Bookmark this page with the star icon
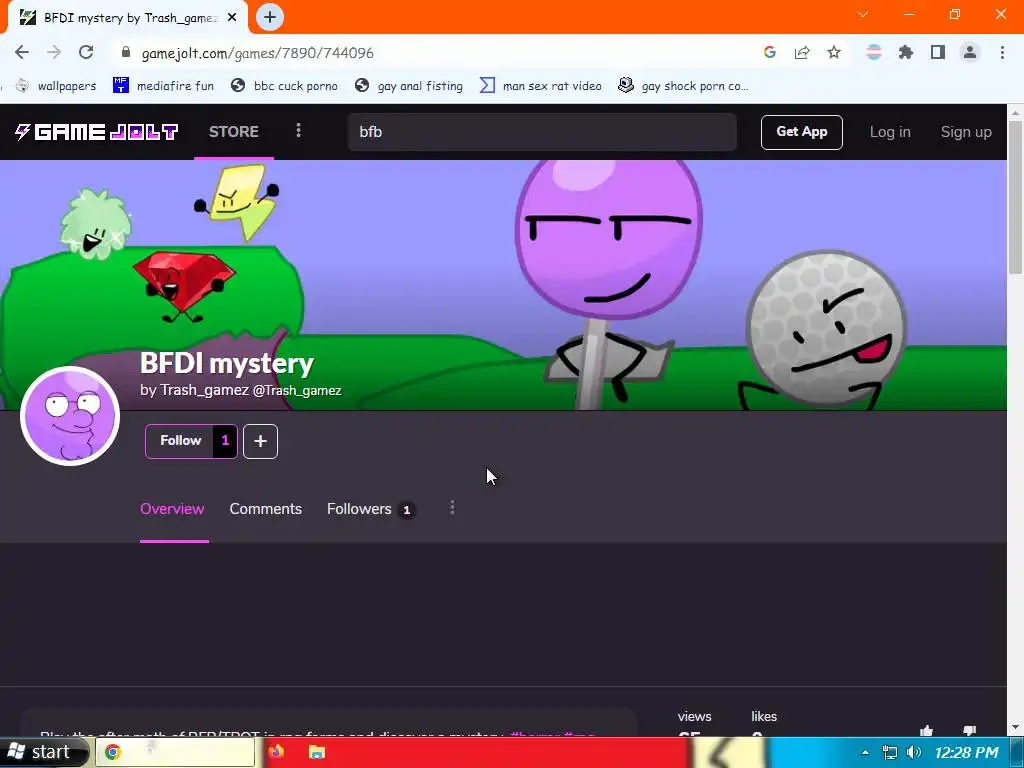Screen dimensions: 1024x768 click(x=834, y=52)
